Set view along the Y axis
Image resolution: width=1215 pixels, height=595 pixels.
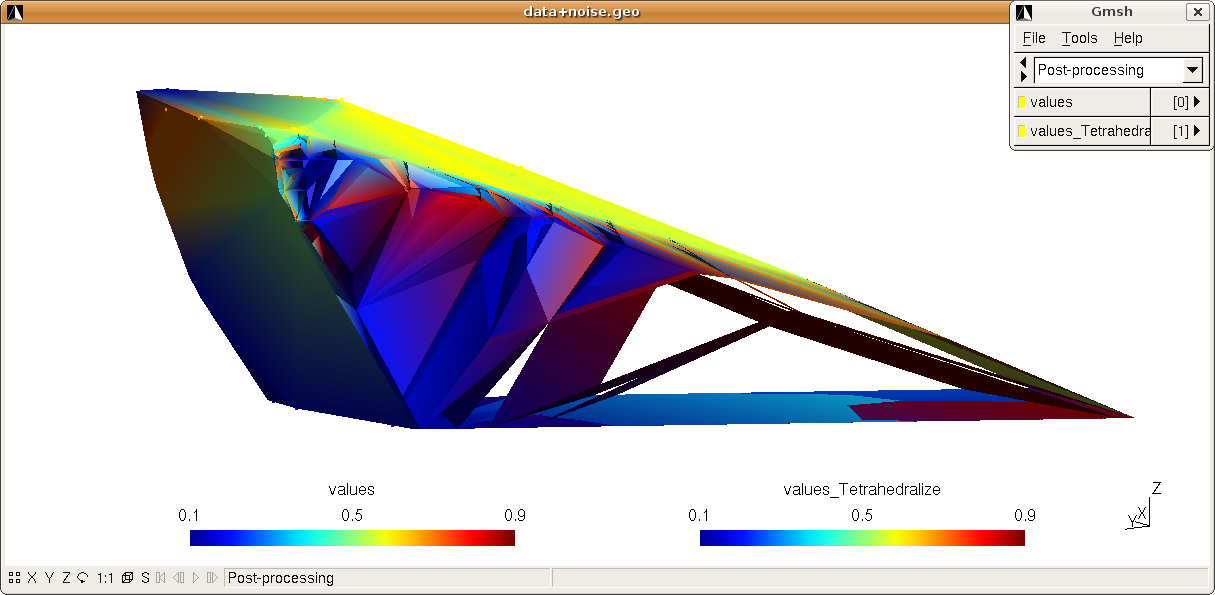pyautogui.click(x=49, y=578)
